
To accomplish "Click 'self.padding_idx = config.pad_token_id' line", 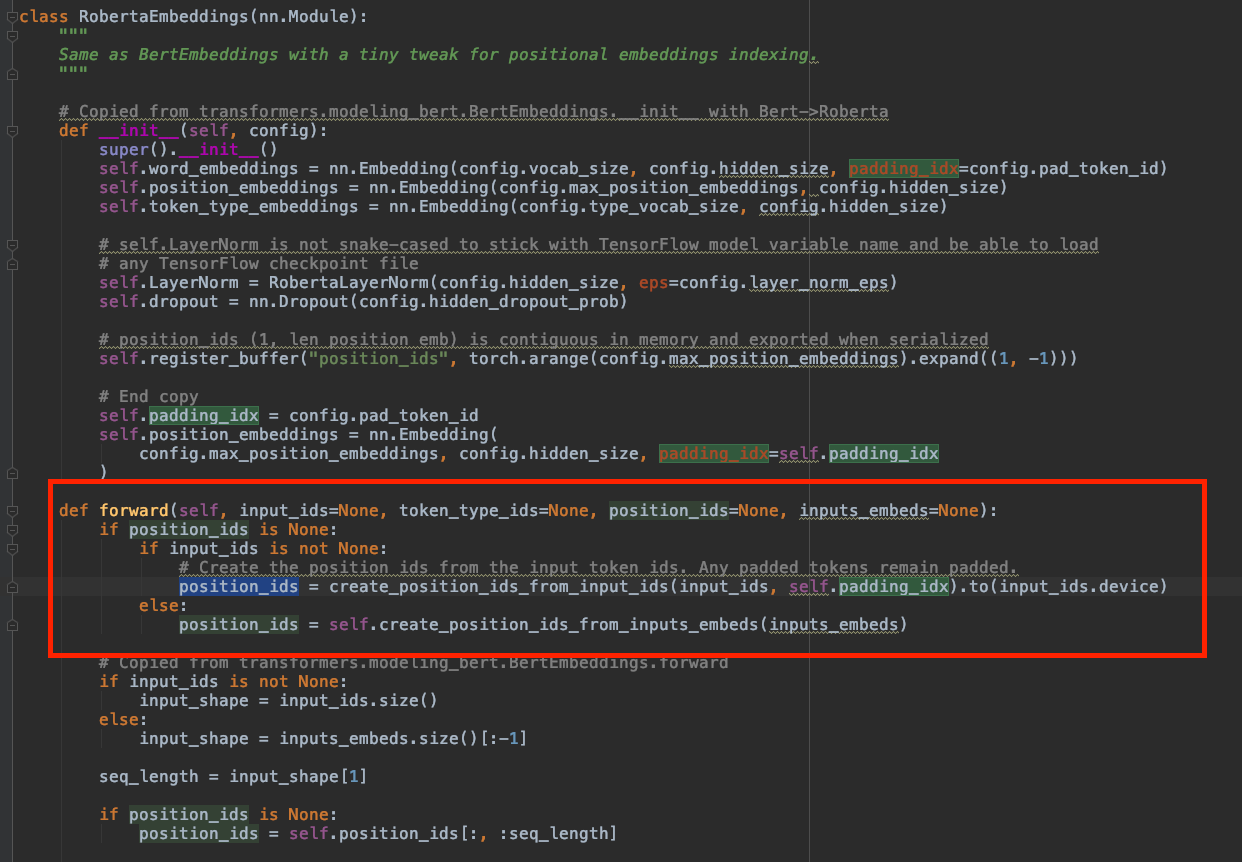I will tap(289, 416).
